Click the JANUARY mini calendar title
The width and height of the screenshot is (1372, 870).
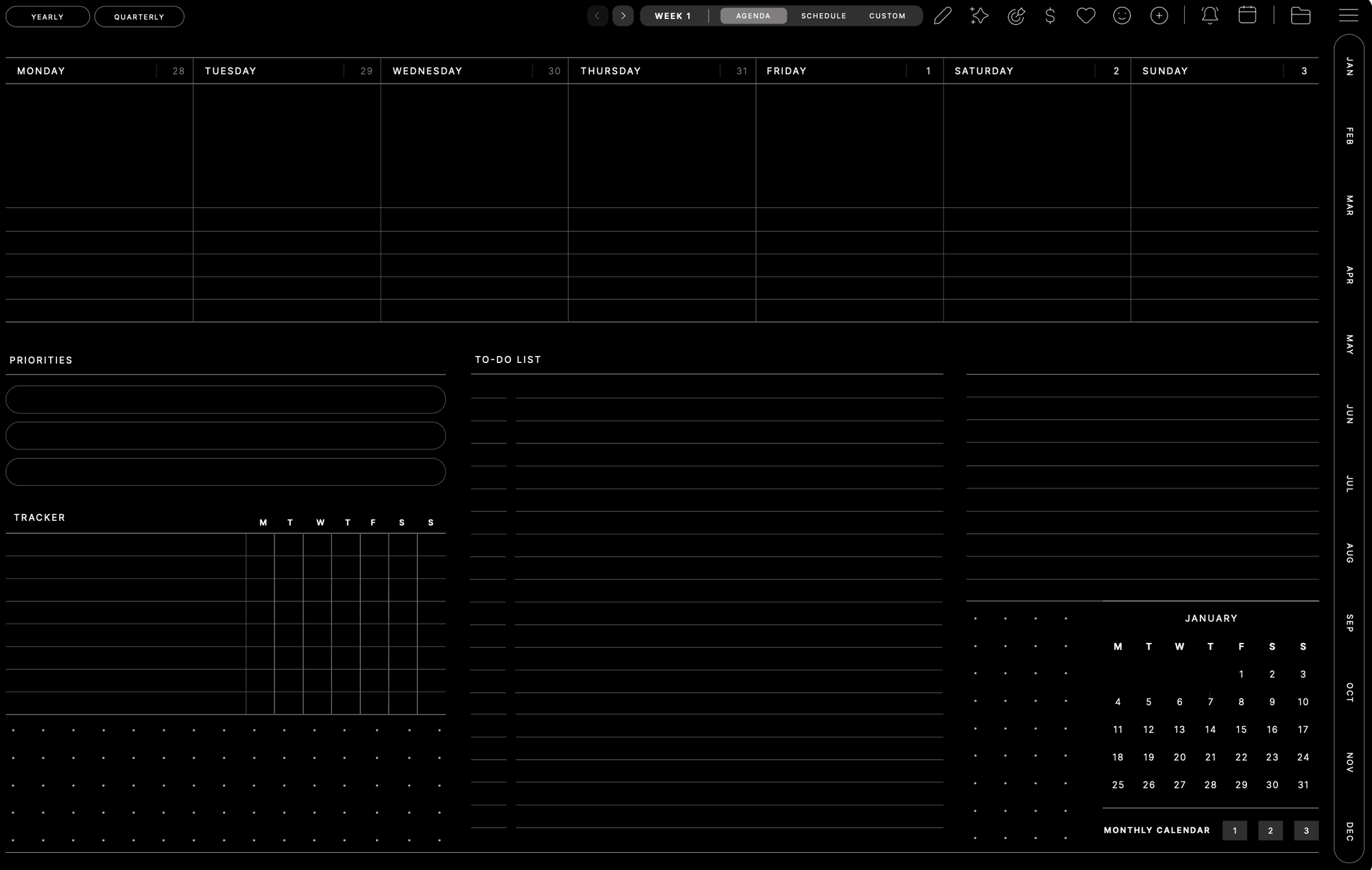tap(1211, 618)
